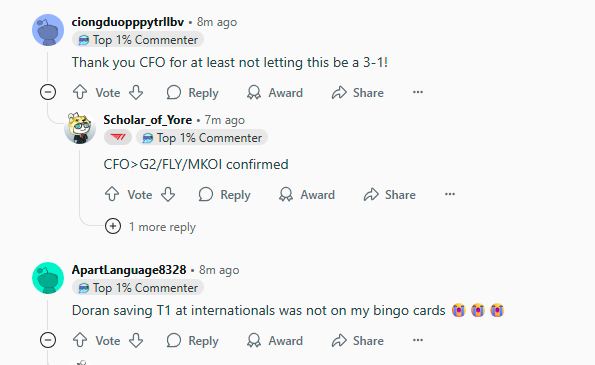
Task: Open ApartLanguage8328 user profile link
Action: pos(129,270)
